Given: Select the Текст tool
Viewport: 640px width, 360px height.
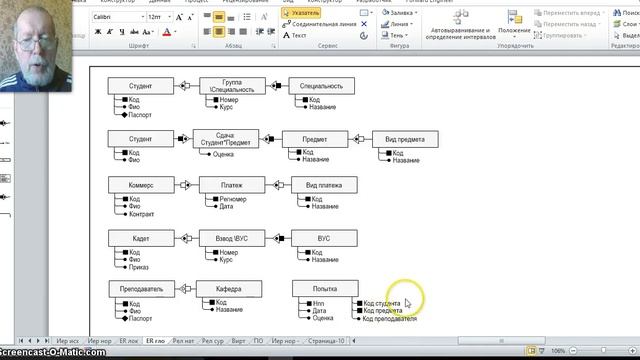Looking at the screenshot, I should tap(294, 36).
